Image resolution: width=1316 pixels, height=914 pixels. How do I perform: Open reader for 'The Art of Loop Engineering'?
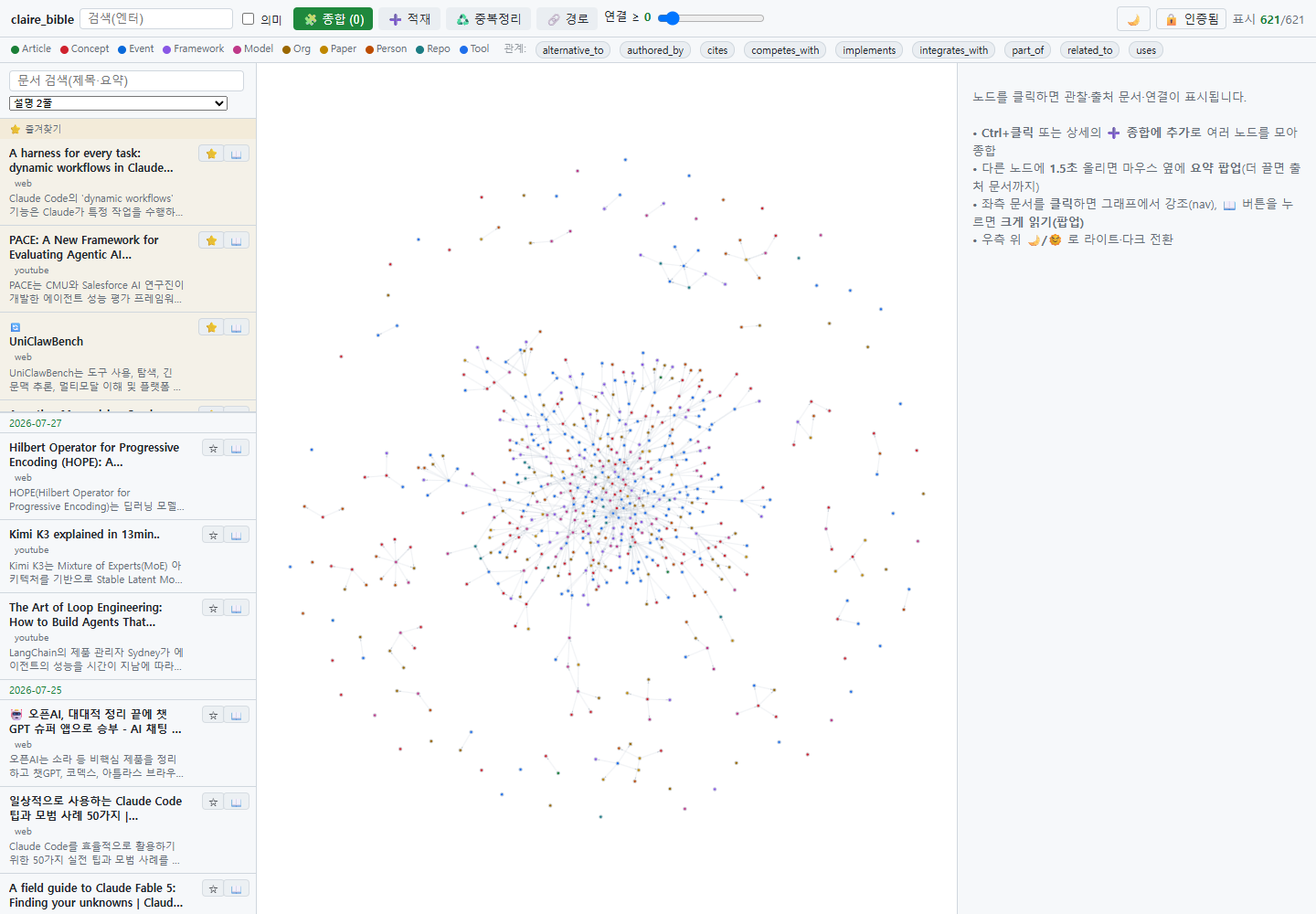pos(236,608)
